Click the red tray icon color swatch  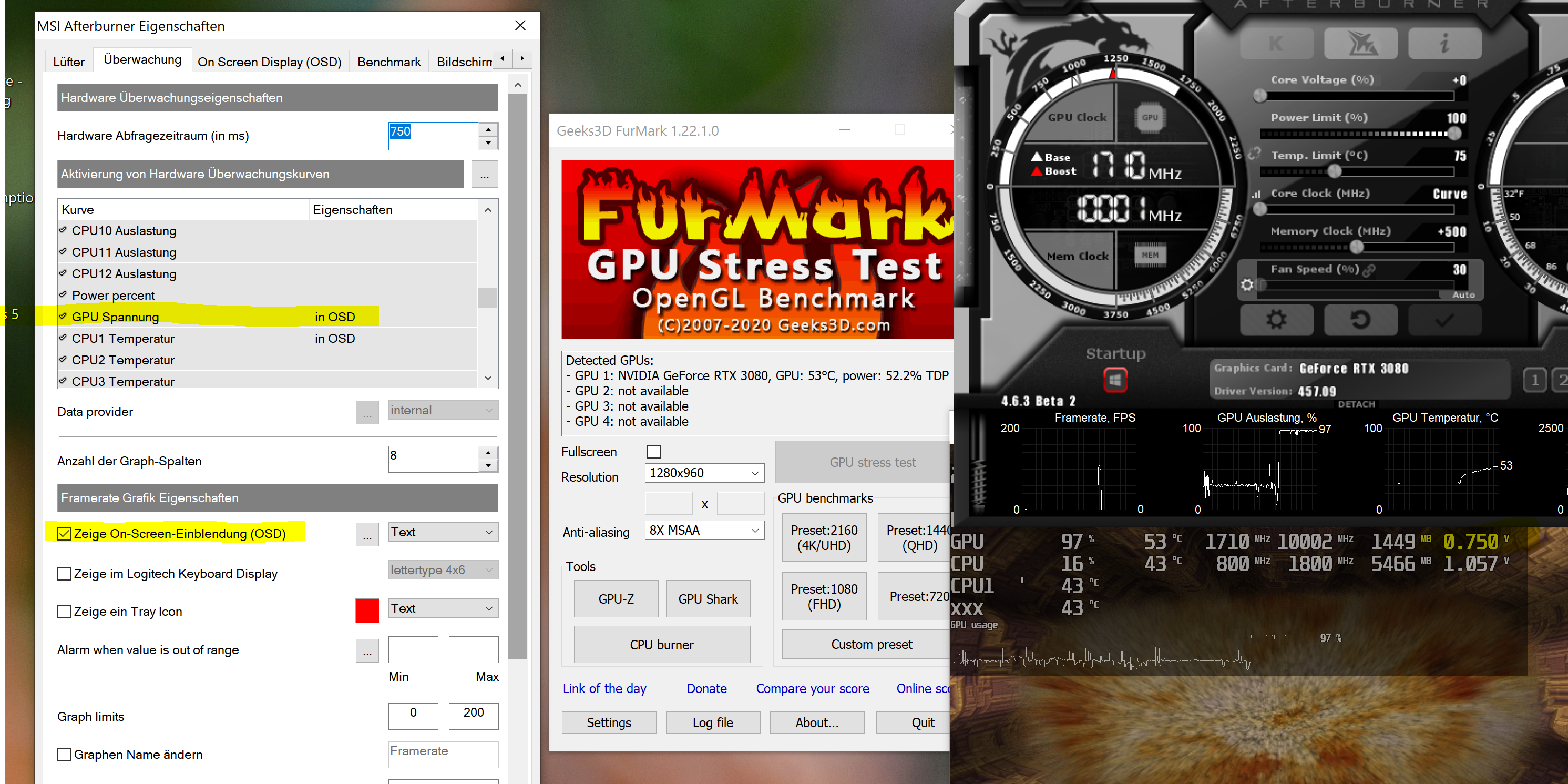click(x=366, y=610)
